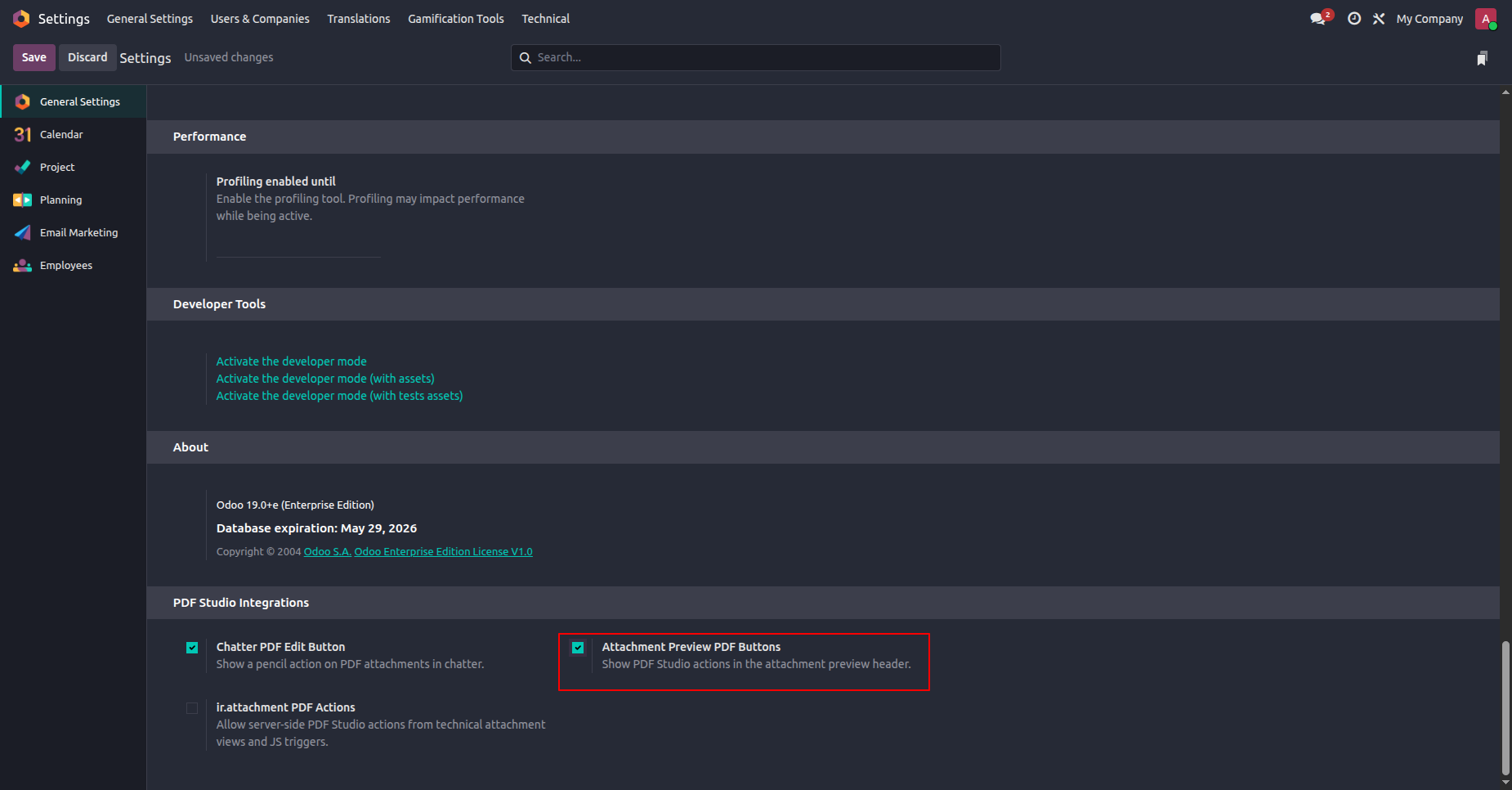Screen dimensions: 1512x790
Task: Activate the developer mode link
Action: [291, 361]
